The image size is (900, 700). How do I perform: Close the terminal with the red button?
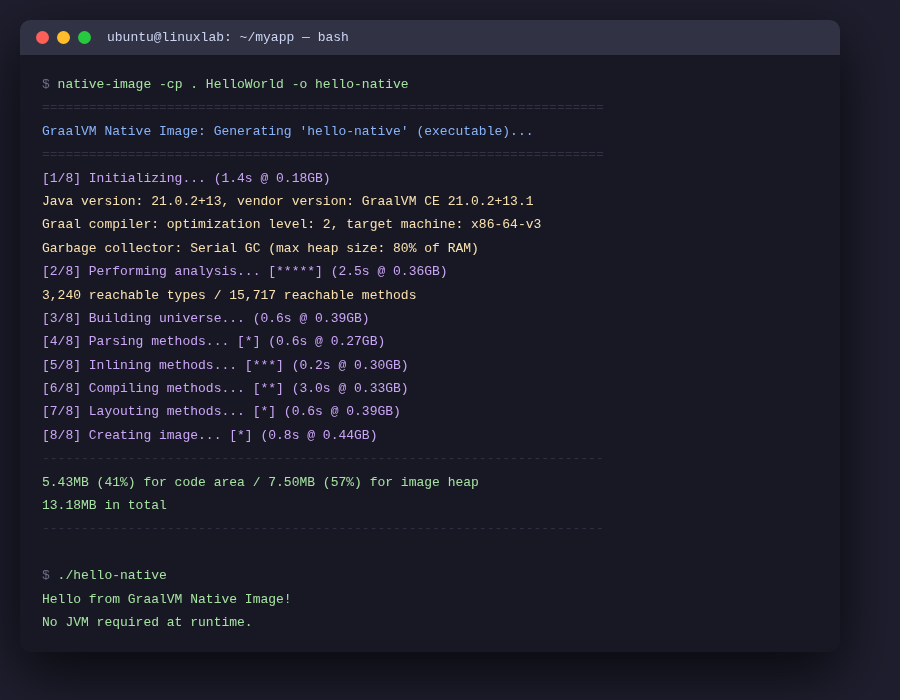tap(42, 37)
